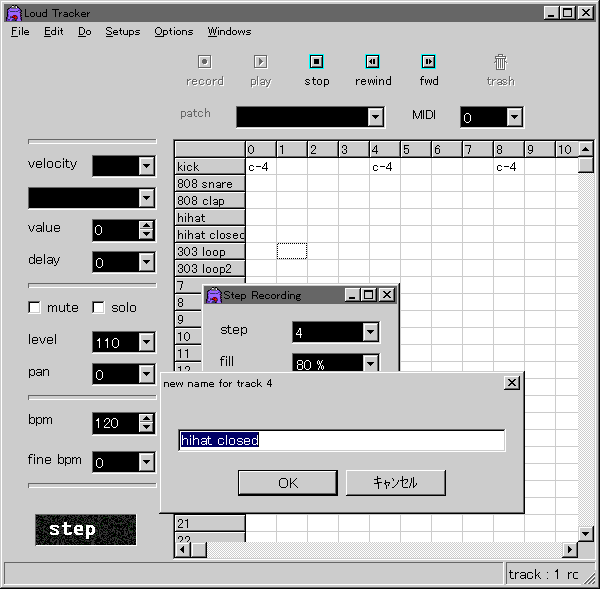Increase value with the up spinner arrow
This screenshot has height=589, width=600.
(x=147, y=225)
